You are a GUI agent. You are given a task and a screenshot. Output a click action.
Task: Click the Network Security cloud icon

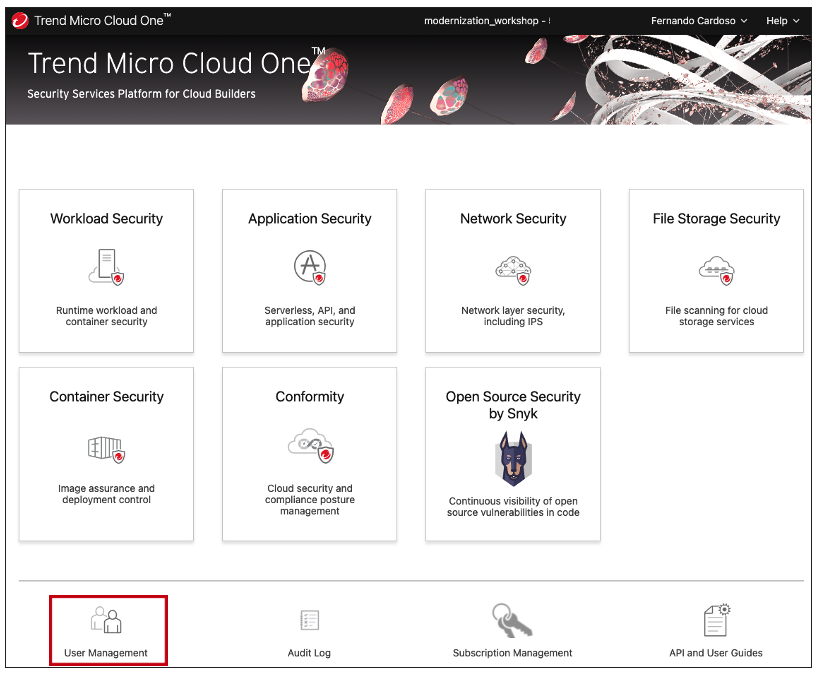[x=513, y=270]
